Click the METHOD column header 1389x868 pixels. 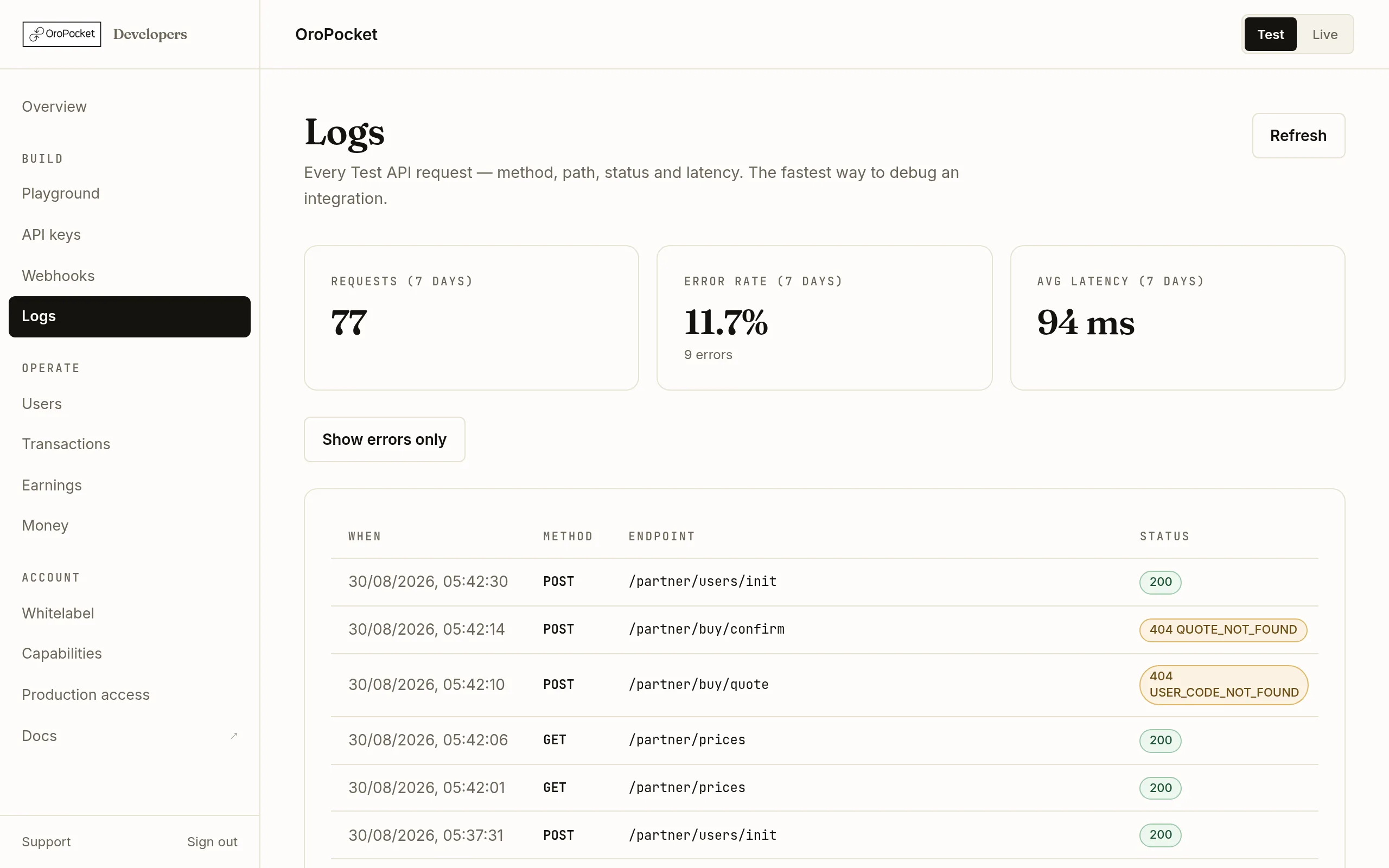coord(568,537)
